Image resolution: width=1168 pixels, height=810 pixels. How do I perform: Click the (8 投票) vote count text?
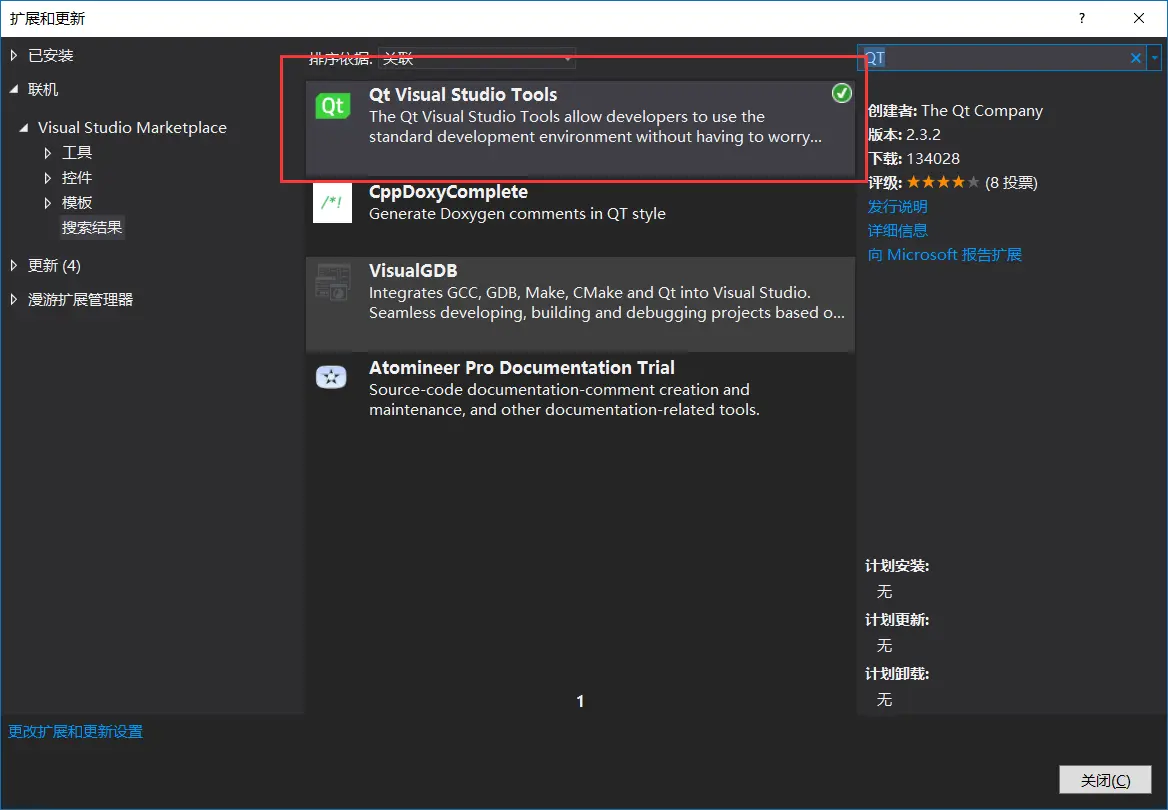(1012, 183)
